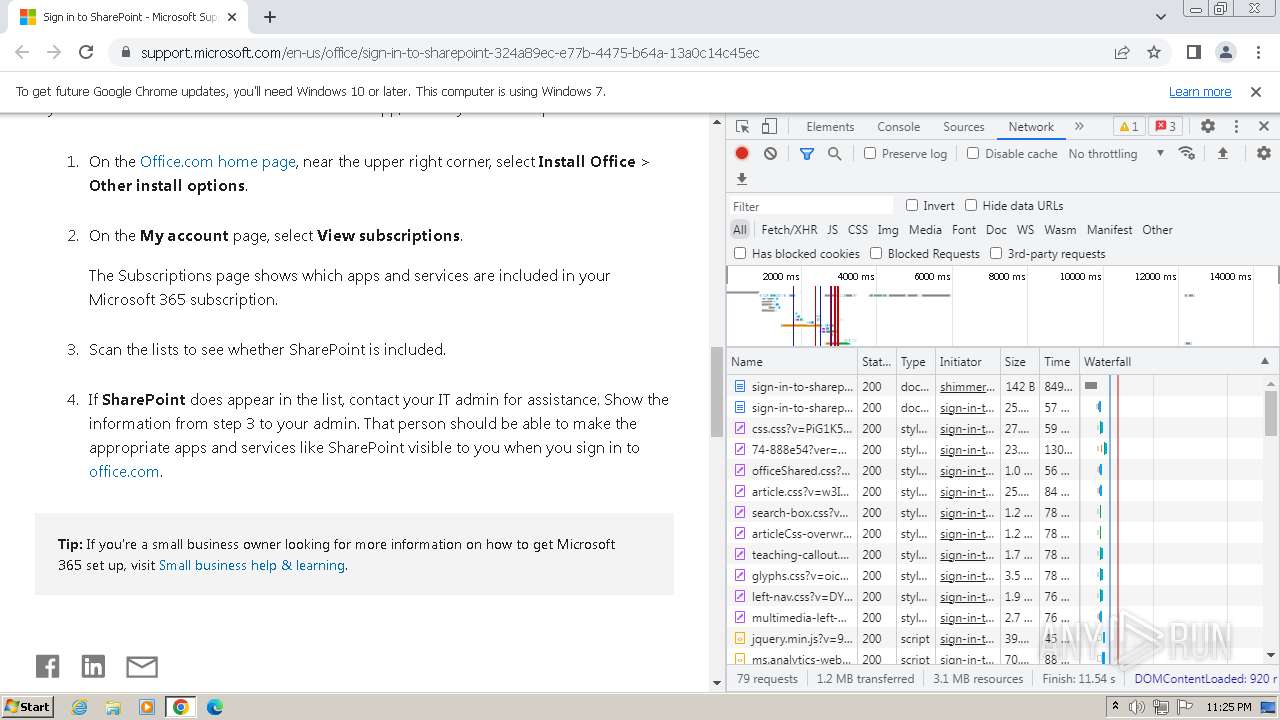Open the office.com link in step 4
The width and height of the screenshot is (1280, 720).
tap(124, 472)
